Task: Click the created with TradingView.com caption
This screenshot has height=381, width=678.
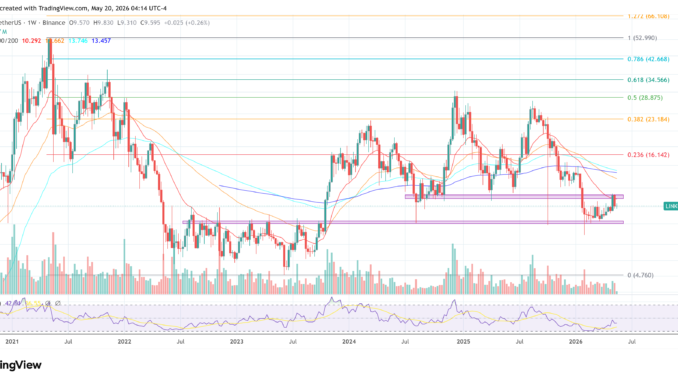Action: [83, 8]
